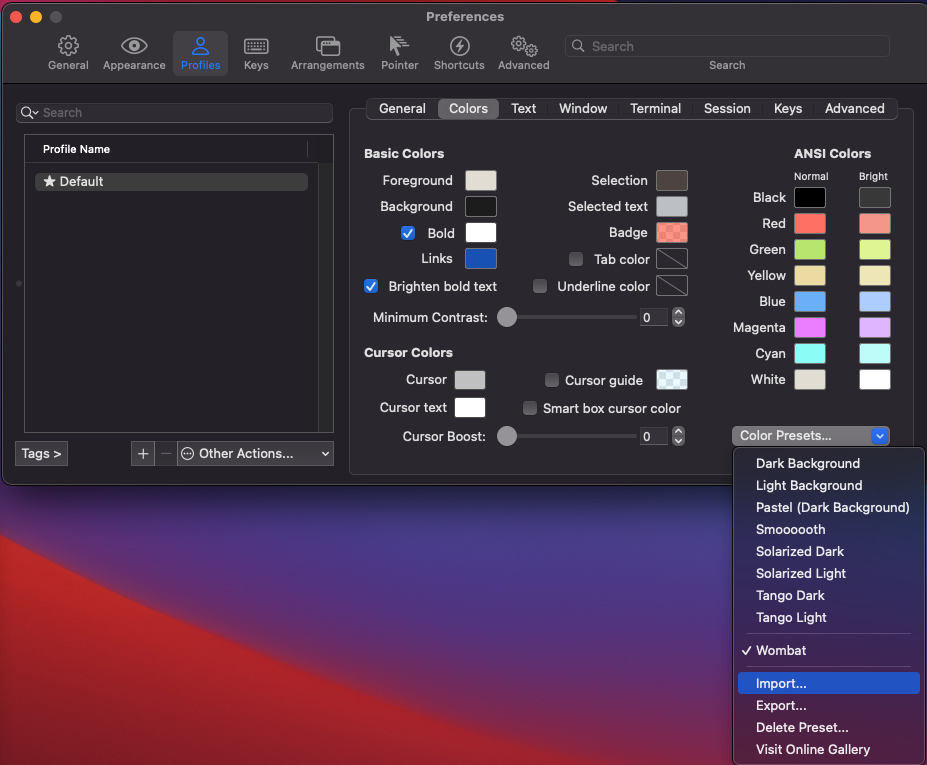Viewport: 927px width, 765px height.
Task: Open the Other Actions dropdown
Action: [255, 453]
